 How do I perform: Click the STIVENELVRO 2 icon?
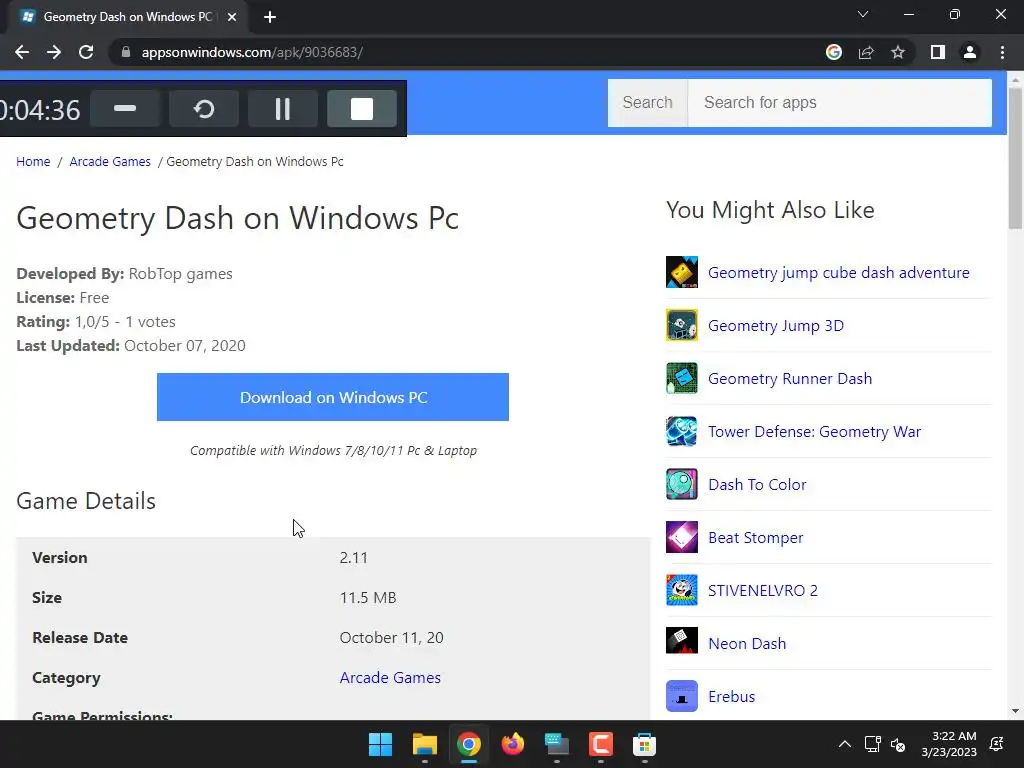tap(682, 590)
